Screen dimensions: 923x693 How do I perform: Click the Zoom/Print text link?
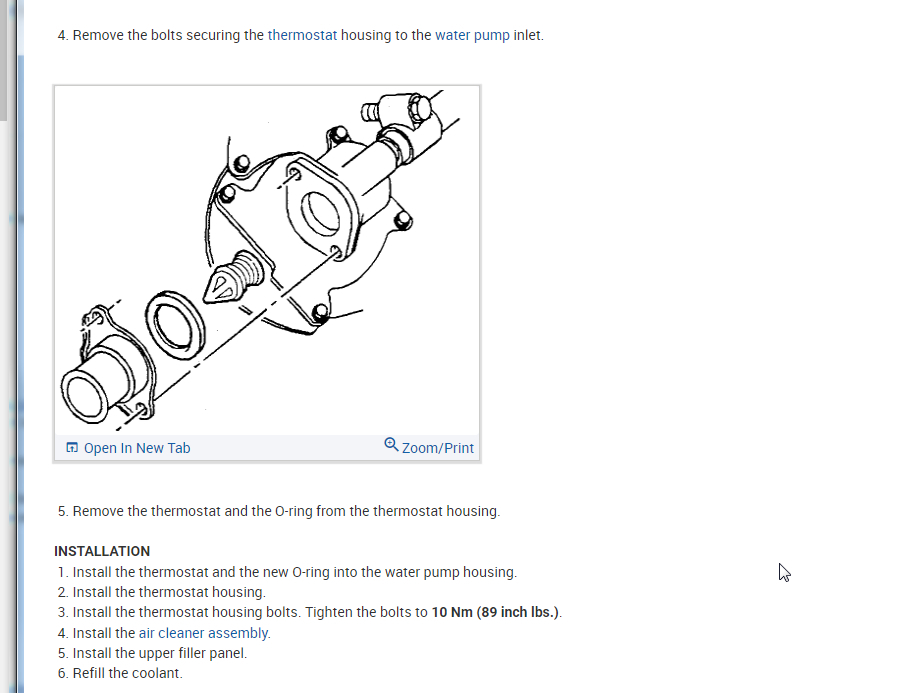coord(437,448)
